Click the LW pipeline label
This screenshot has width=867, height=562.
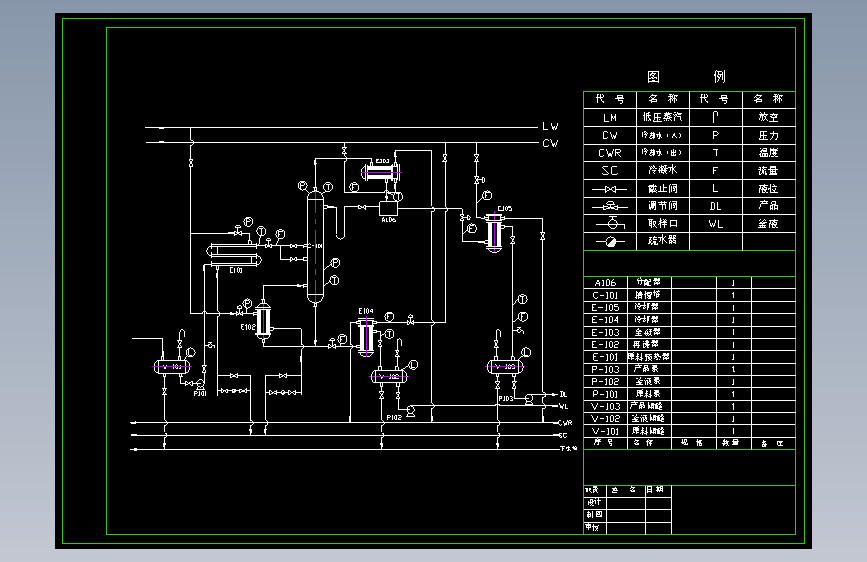tap(550, 126)
